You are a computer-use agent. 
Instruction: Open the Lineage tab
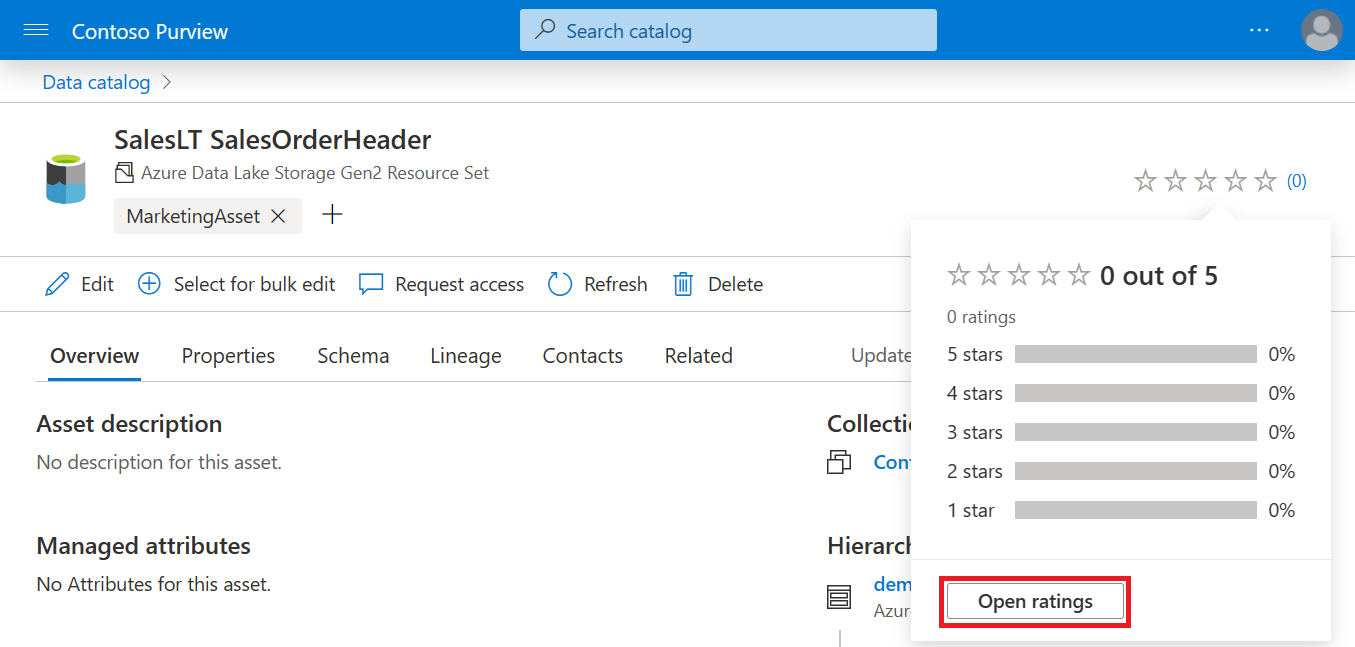[466, 356]
